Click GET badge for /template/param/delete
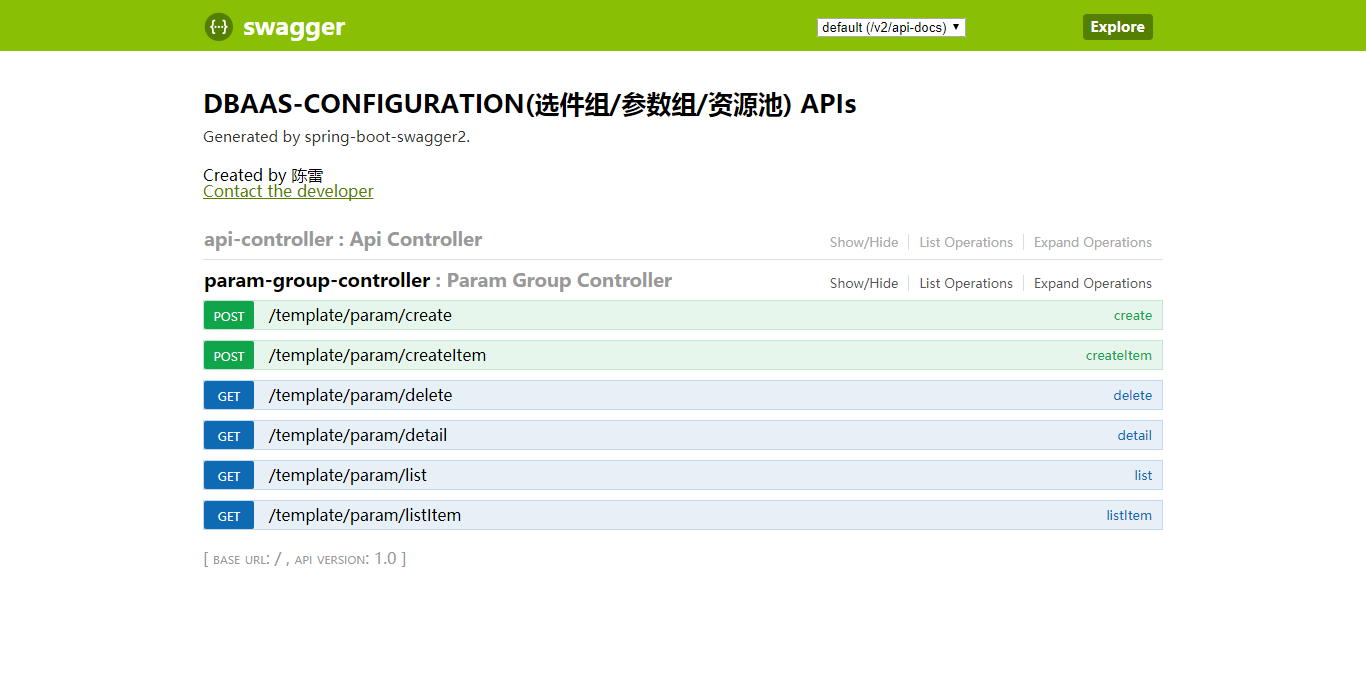Screen dimensions: 1366x675 (x=229, y=396)
